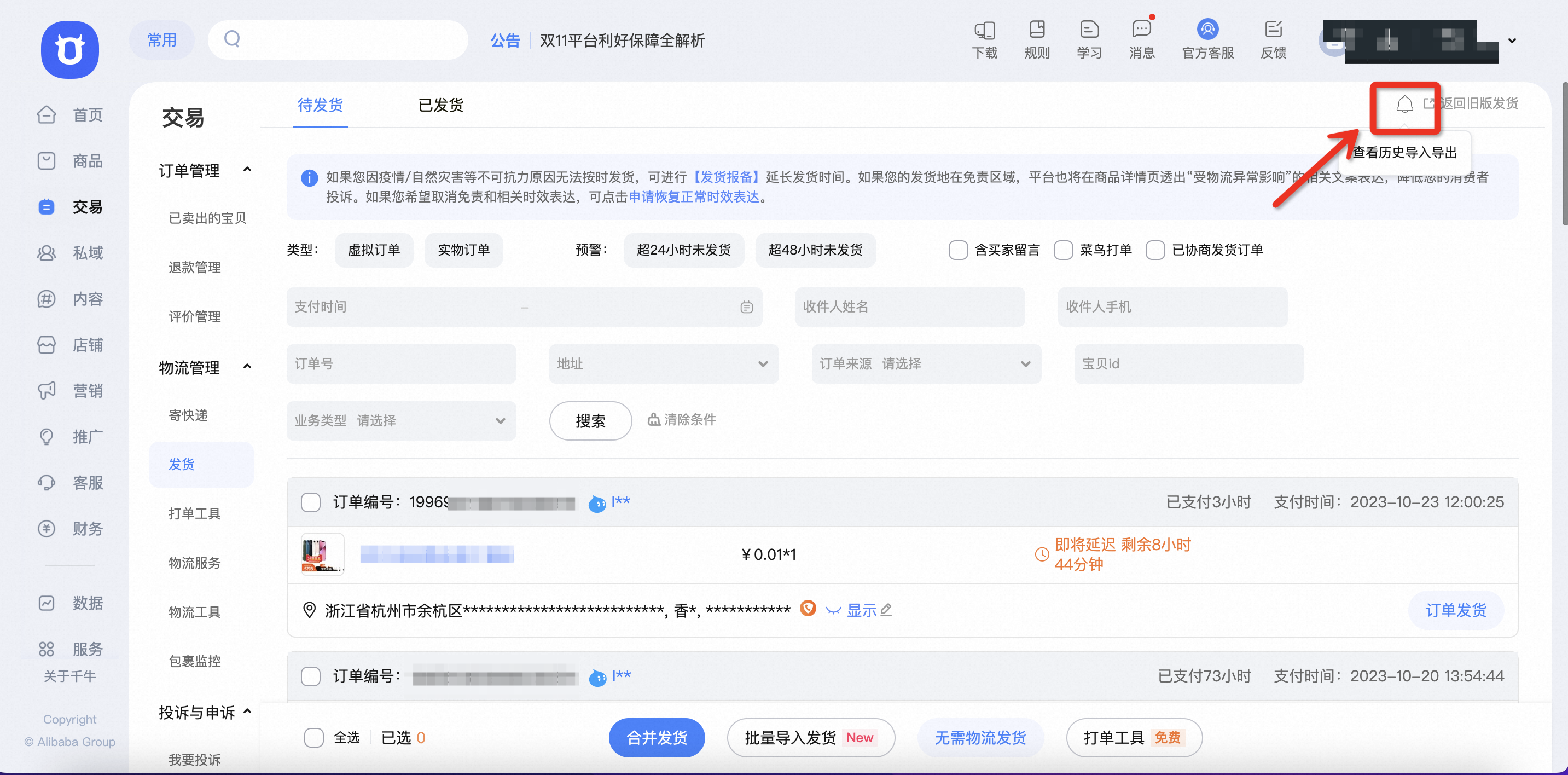Click the 合并发货 button
Image resolution: width=1568 pixels, height=775 pixels.
coord(657,738)
